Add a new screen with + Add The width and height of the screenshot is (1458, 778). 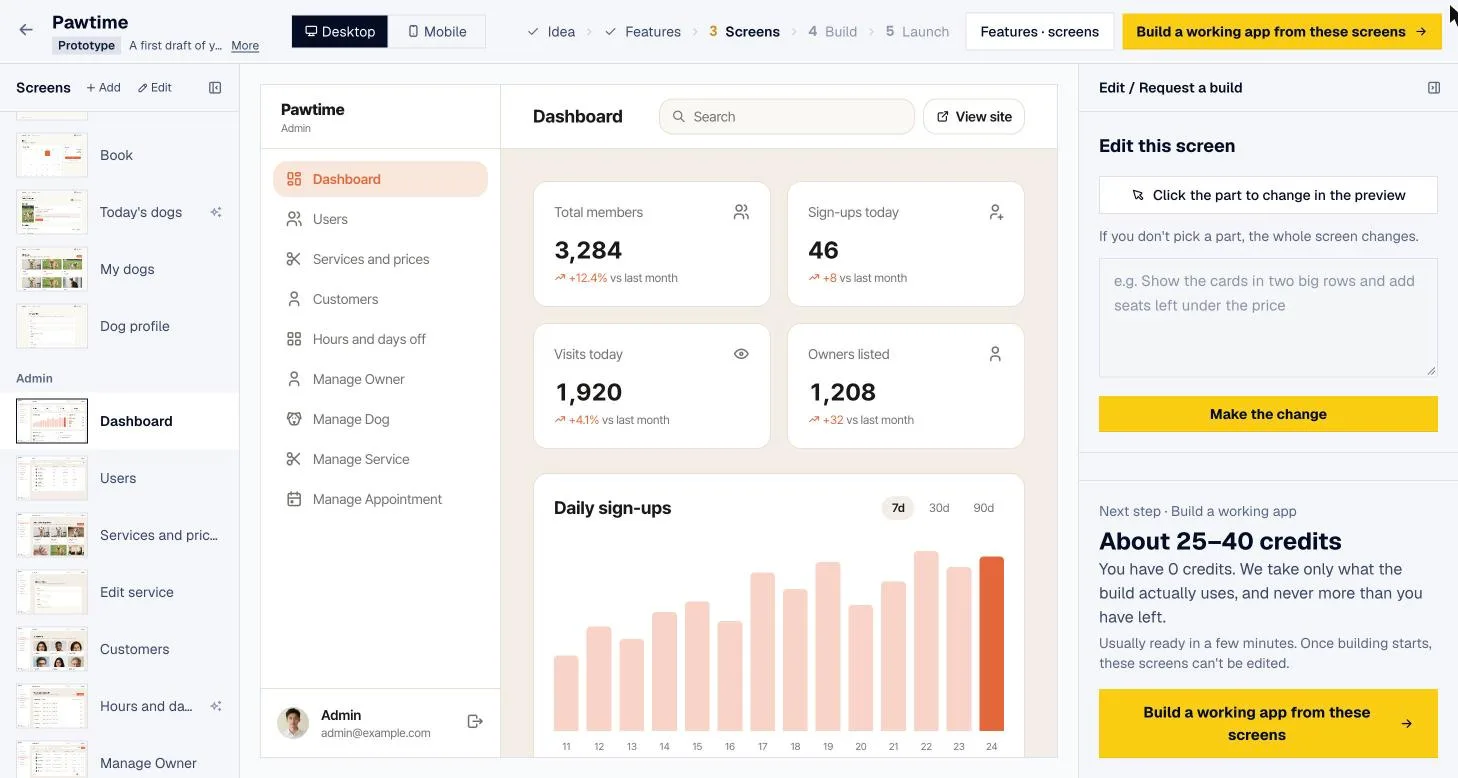tap(103, 88)
